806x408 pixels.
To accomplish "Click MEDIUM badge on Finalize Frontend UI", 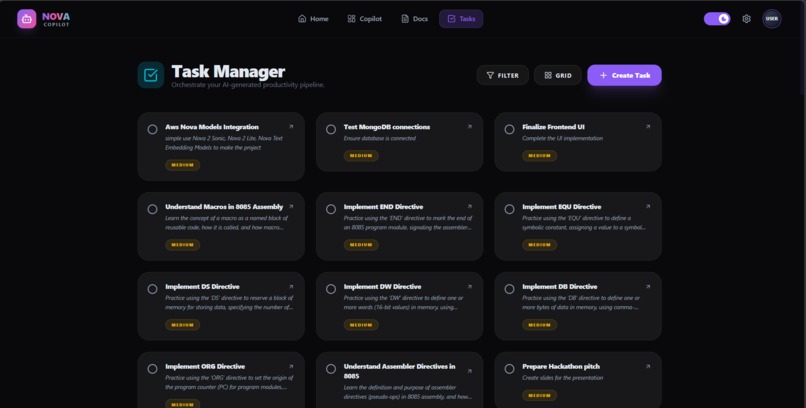I will tap(539, 156).
